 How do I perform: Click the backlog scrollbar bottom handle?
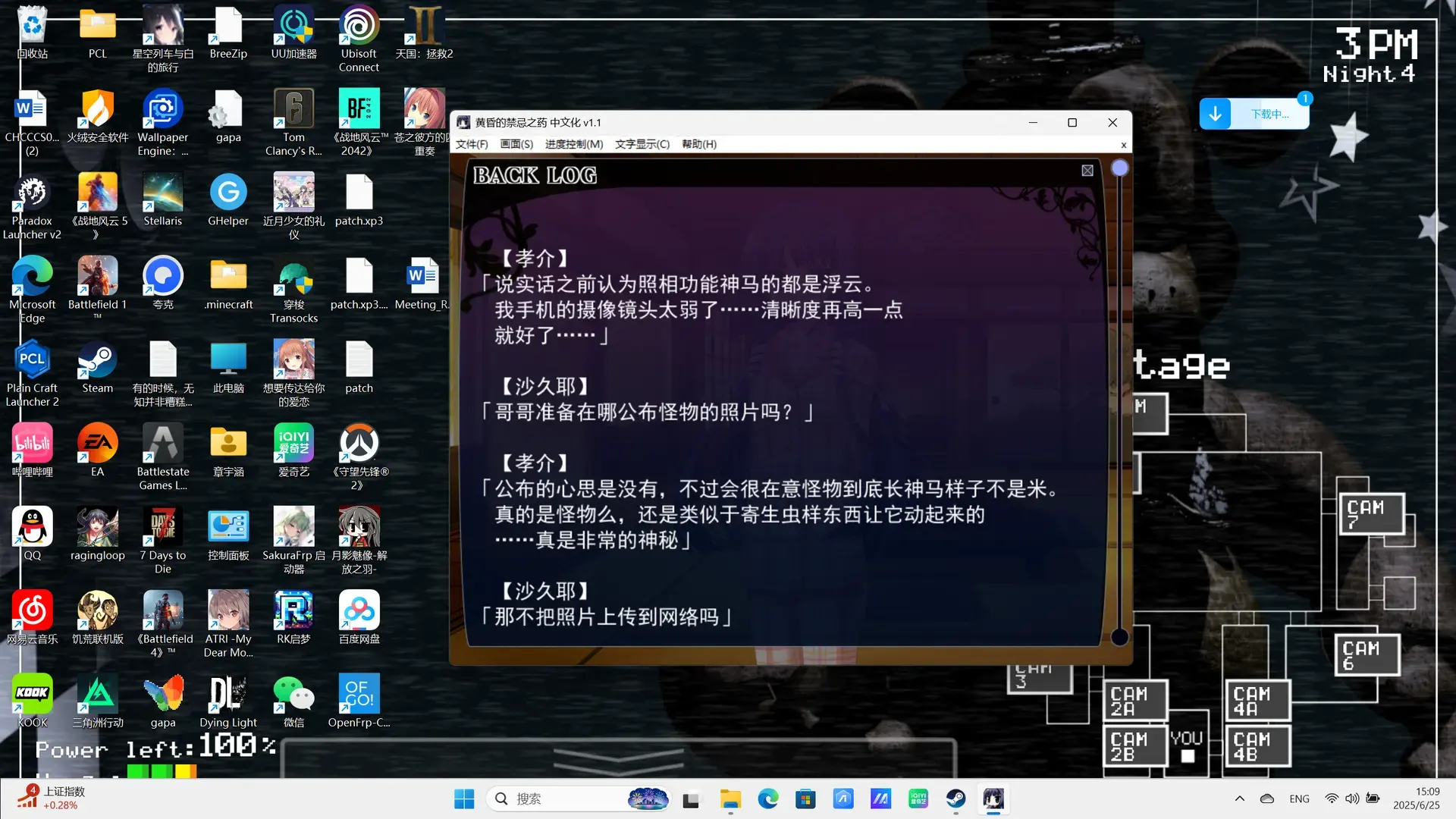click(x=1119, y=637)
